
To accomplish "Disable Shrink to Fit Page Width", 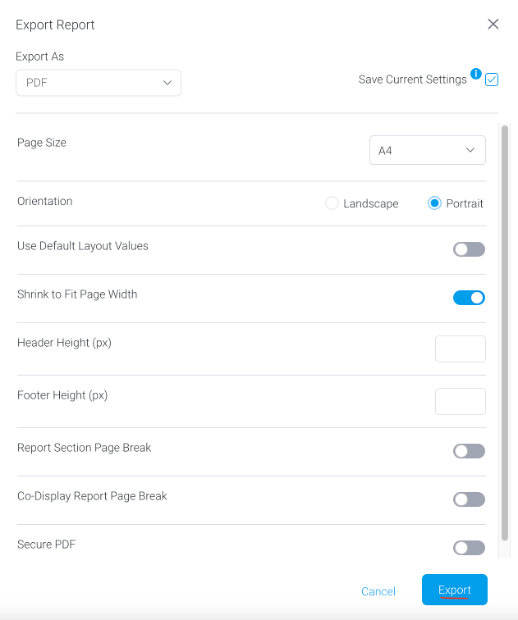I will 469,298.
